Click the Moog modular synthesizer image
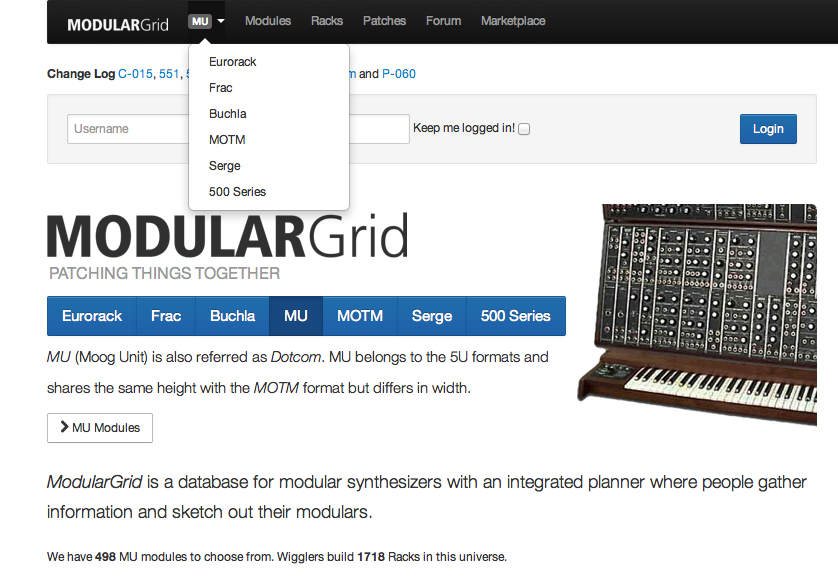 (x=697, y=314)
